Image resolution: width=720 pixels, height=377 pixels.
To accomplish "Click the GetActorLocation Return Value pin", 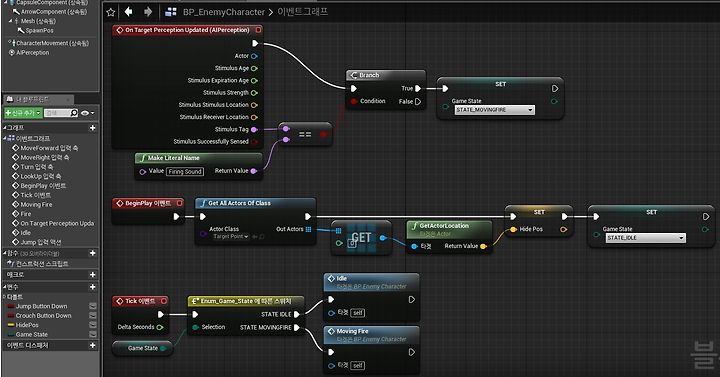I will tap(483, 246).
